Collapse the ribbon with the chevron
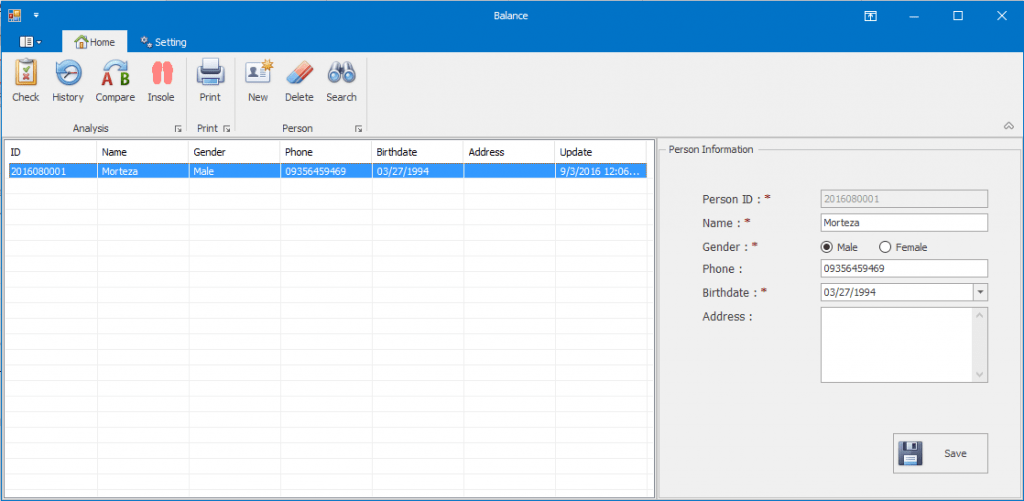The image size is (1024, 501). pos(1008,125)
